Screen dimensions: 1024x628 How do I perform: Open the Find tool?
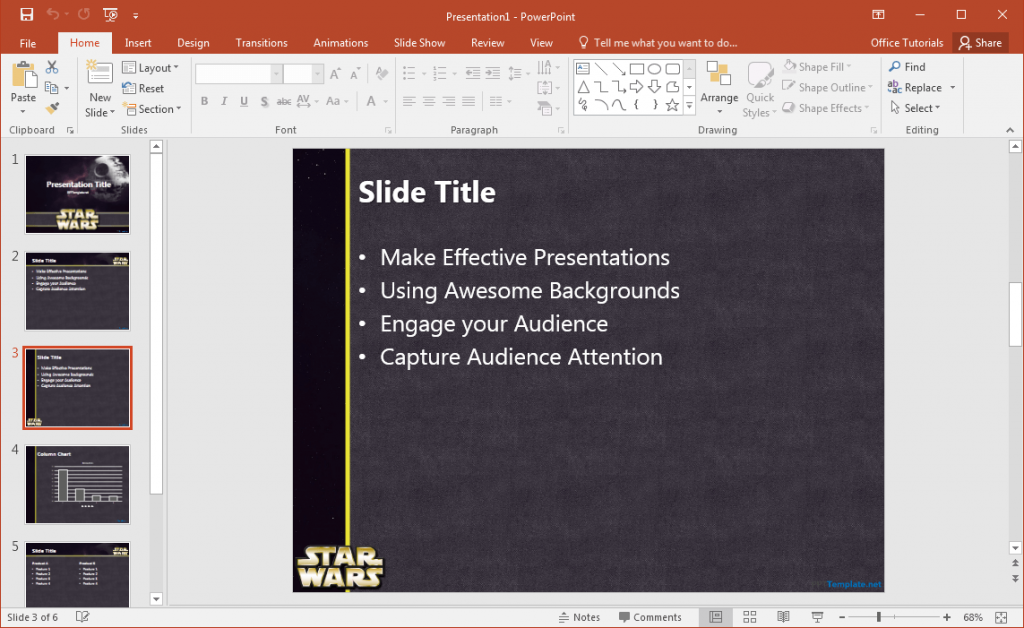tap(910, 66)
